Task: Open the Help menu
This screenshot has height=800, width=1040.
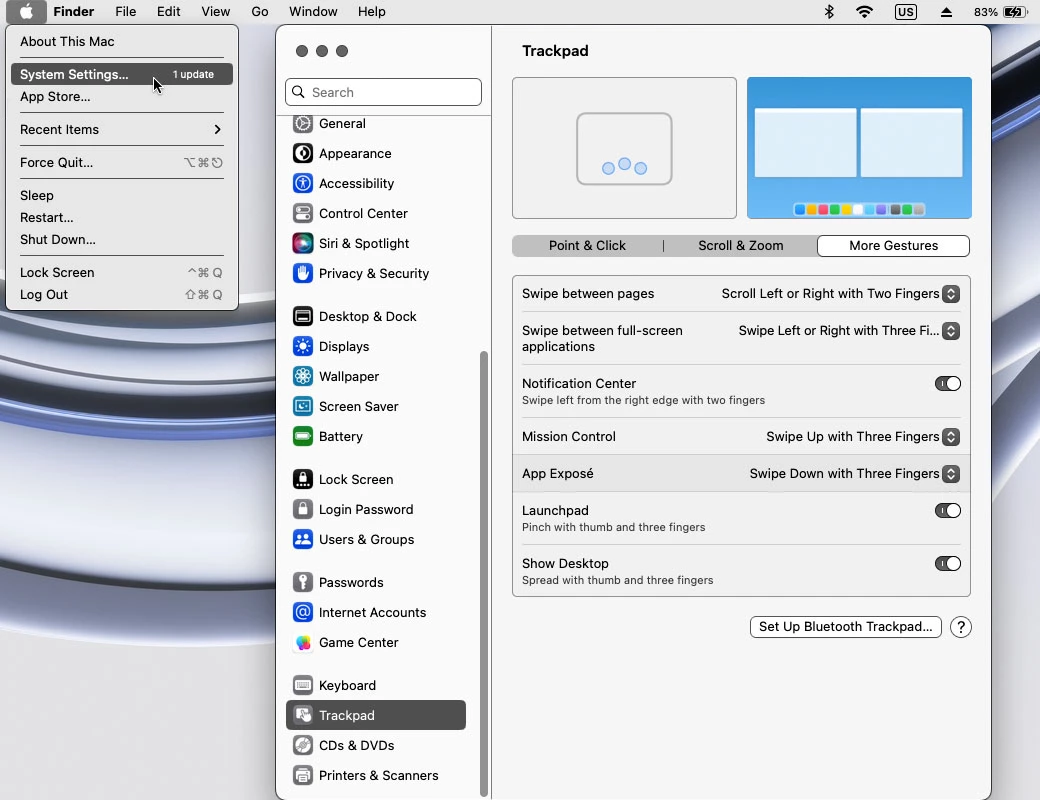Action: pos(371,12)
